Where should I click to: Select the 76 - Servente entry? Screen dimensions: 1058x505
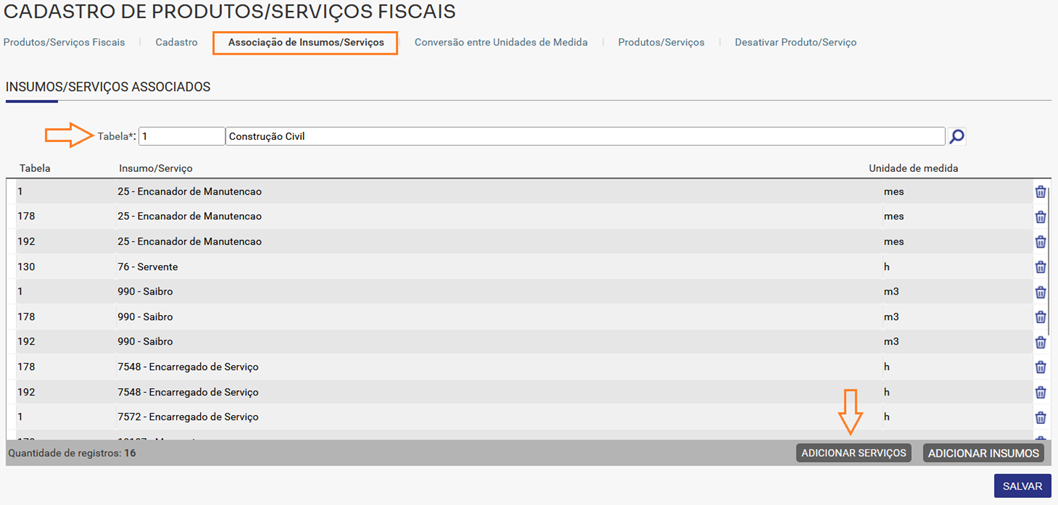(x=148, y=267)
